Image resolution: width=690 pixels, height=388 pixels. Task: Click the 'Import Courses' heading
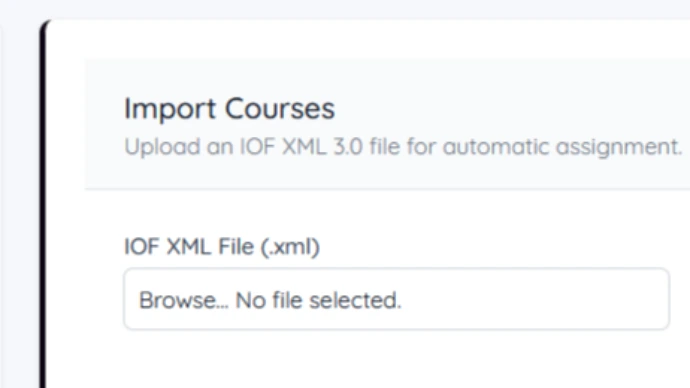(x=229, y=109)
